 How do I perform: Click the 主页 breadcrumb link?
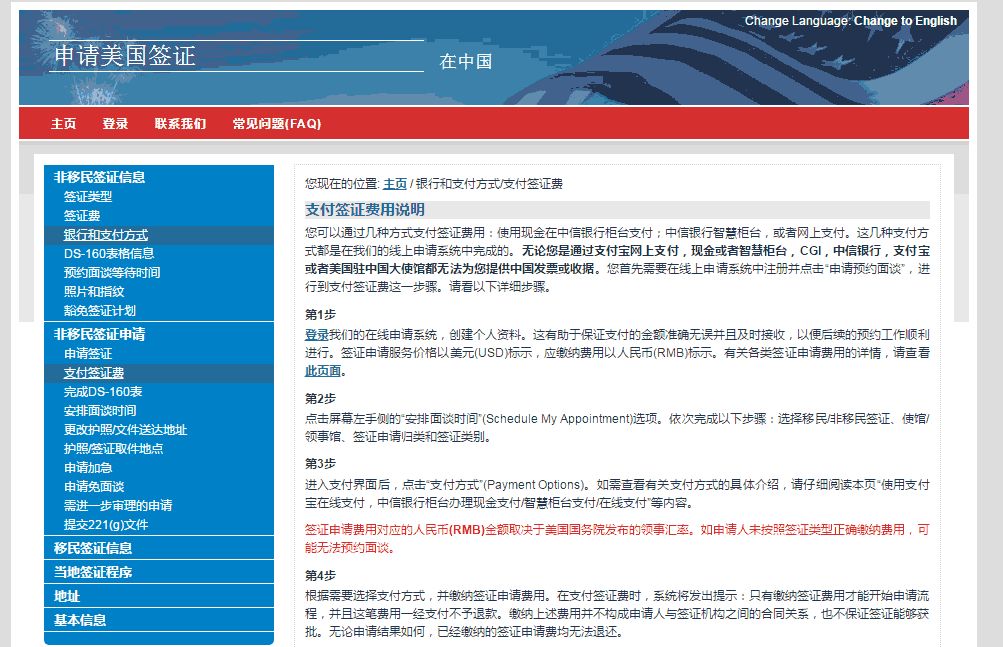[395, 184]
